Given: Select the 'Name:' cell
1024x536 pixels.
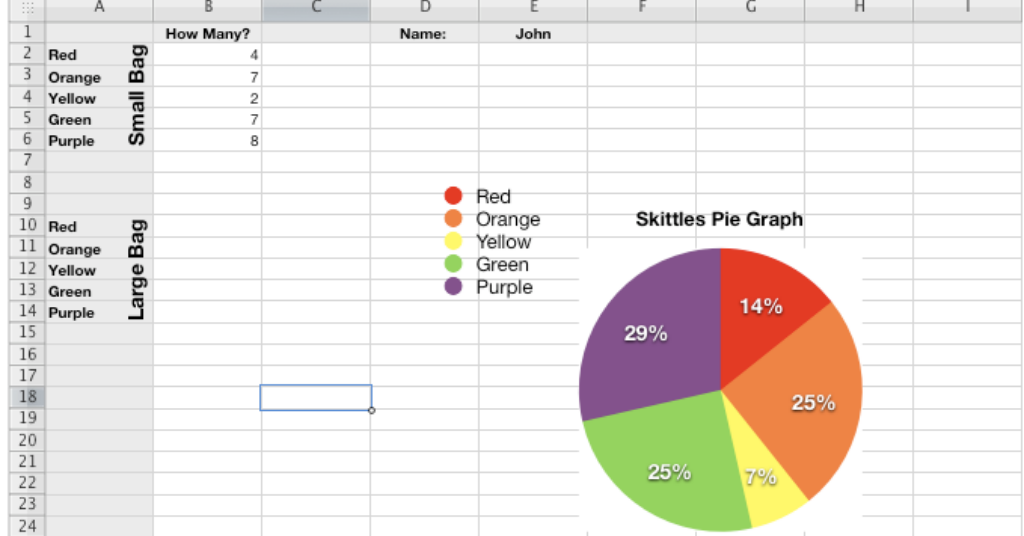Looking at the screenshot, I should [x=424, y=33].
